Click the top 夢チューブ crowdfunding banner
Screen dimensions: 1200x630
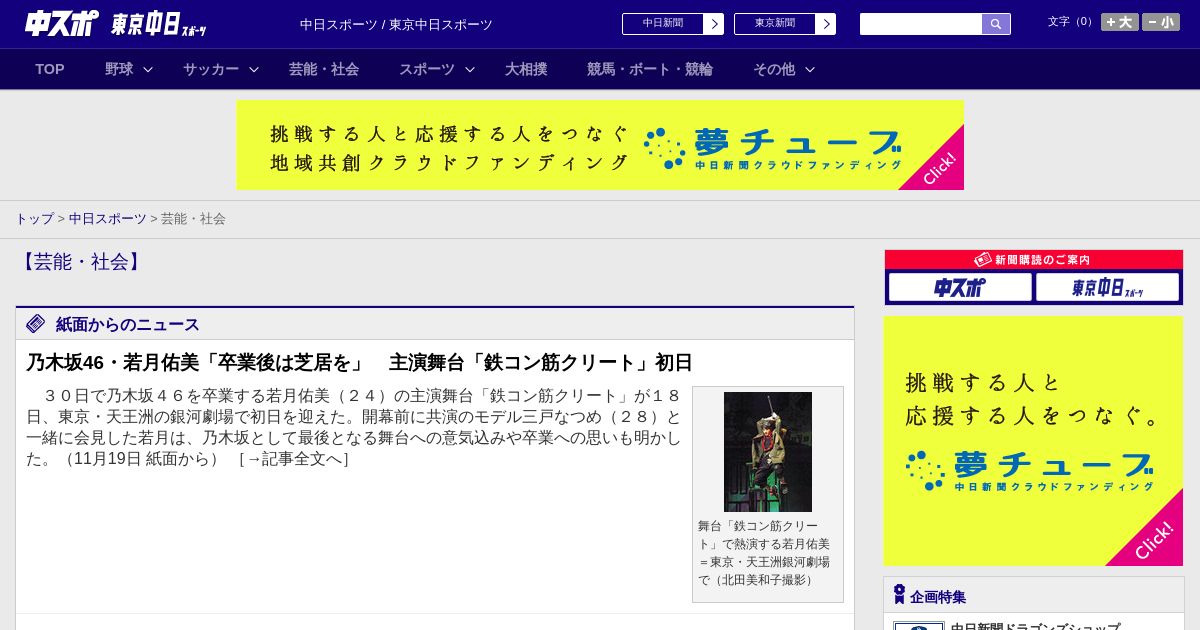[x=600, y=145]
